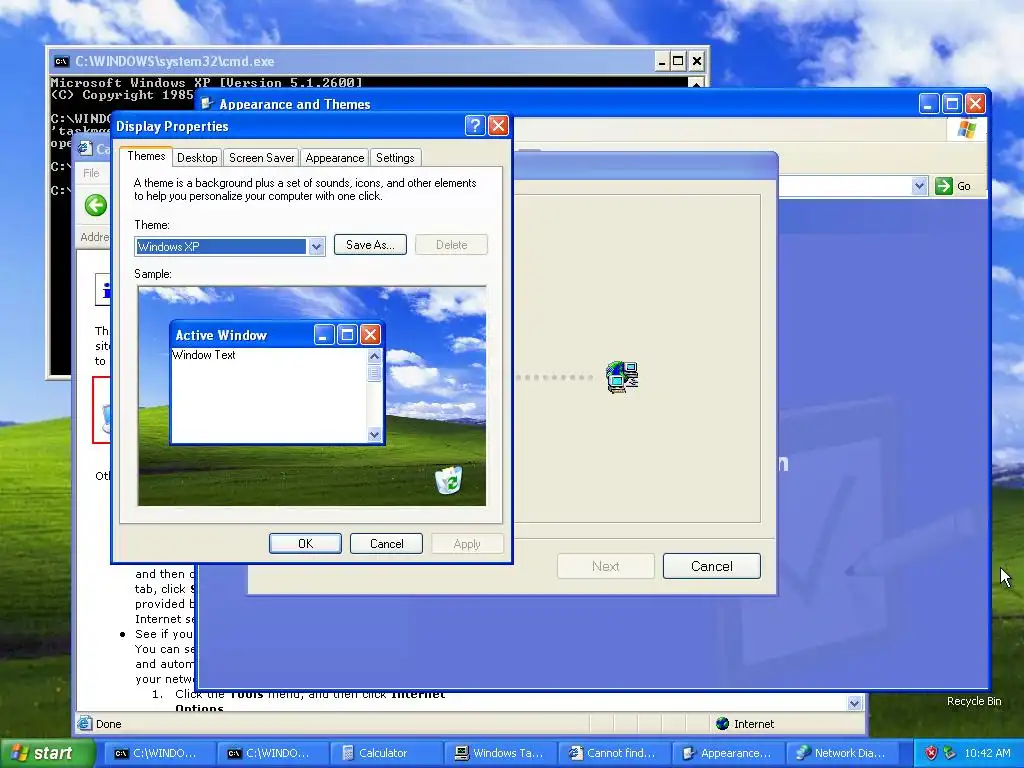Click the sample window scrollbar down arrow
The image size is (1024, 768).
point(374,434)
